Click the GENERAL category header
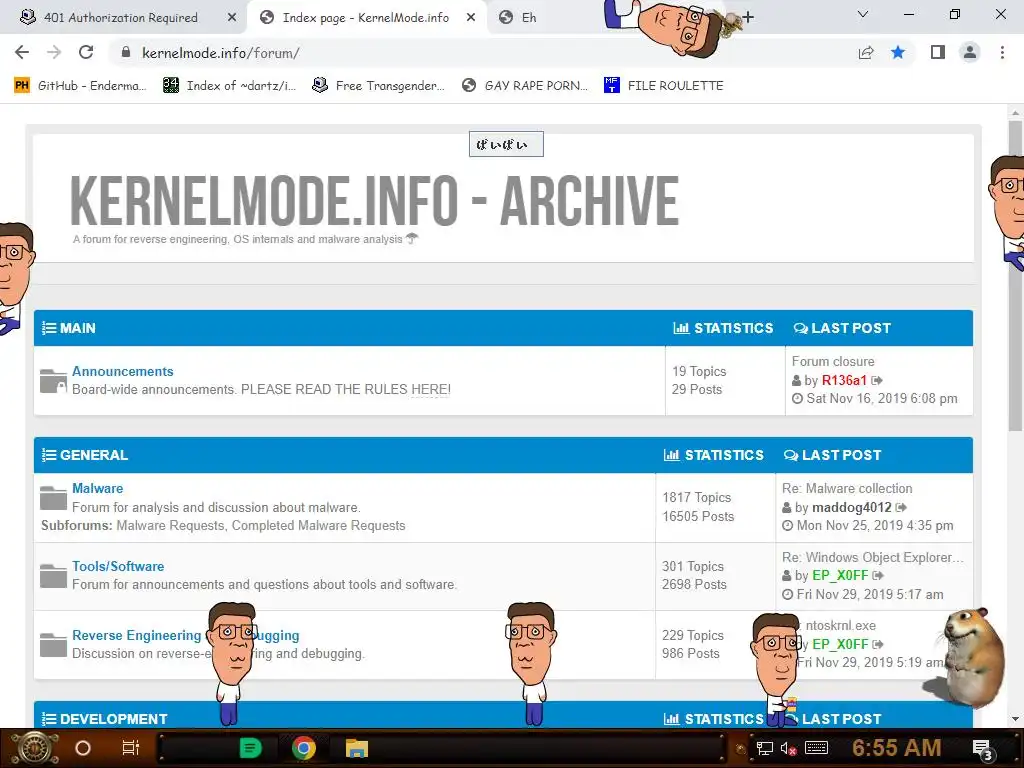This screenshot has height=768, width=1024. [x=93, y=455]
